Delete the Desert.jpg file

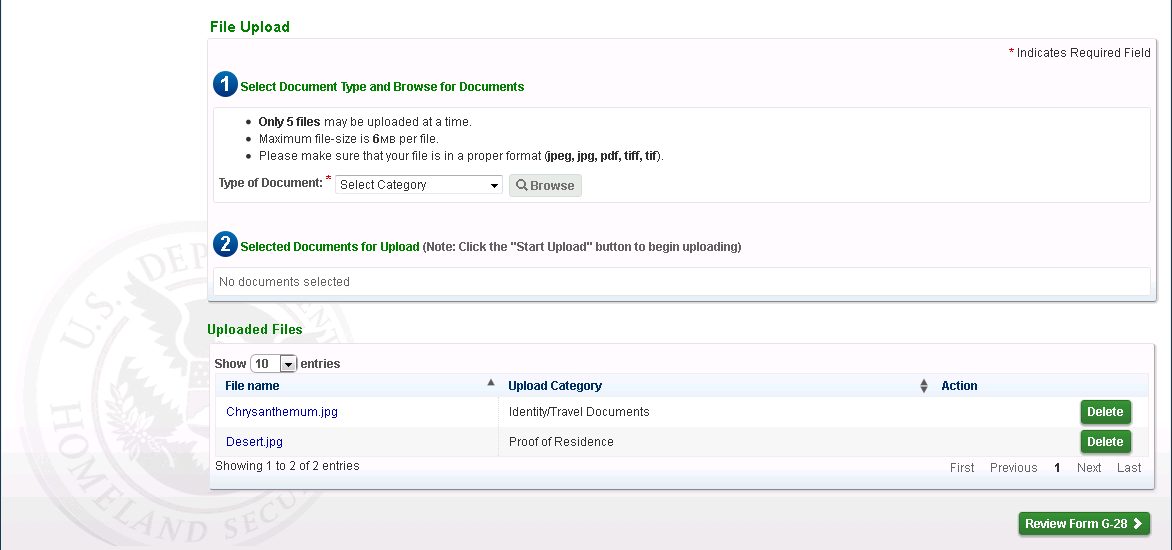pos(1105,442)
